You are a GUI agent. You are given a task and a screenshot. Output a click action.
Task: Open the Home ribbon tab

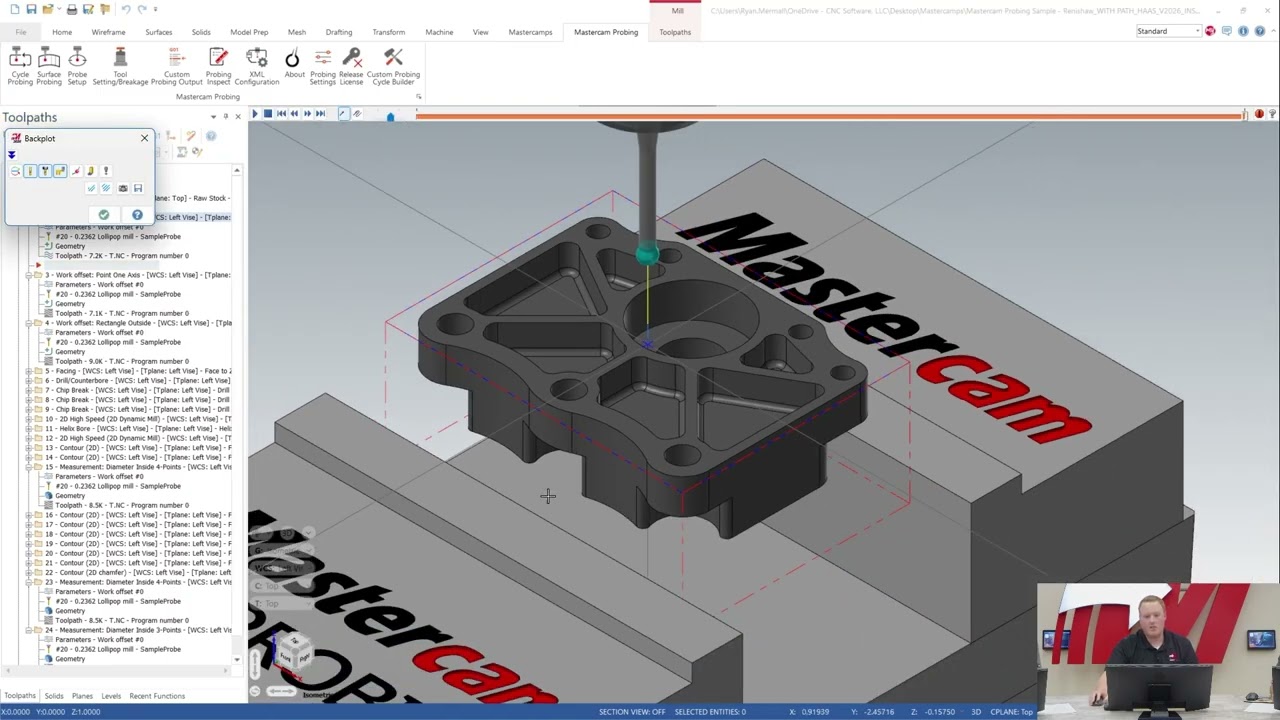[x=62, y=32]
